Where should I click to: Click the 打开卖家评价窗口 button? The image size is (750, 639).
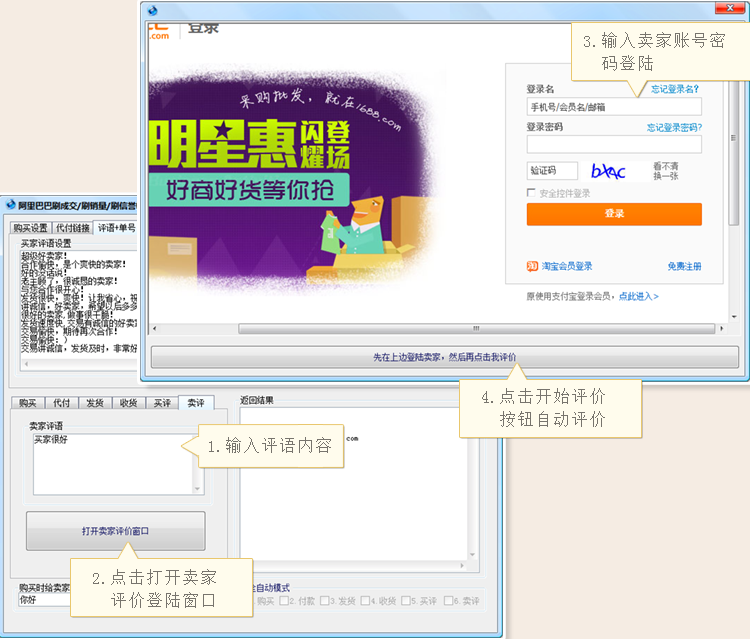tap(116, 531)
